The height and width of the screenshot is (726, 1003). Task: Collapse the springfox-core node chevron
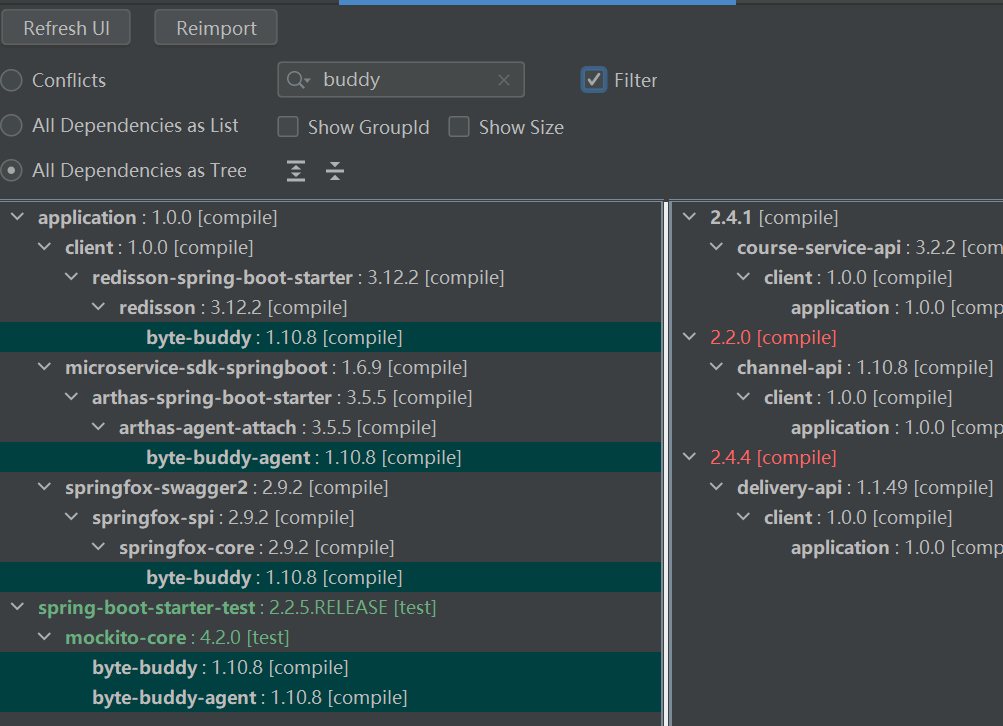[99, 547]
